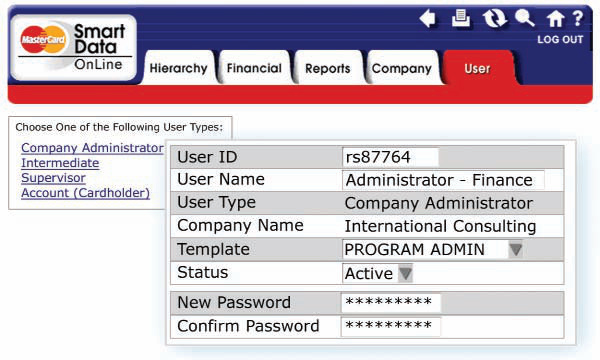
Task: Switch to the Reports tab
Action: tap(328, 68)
